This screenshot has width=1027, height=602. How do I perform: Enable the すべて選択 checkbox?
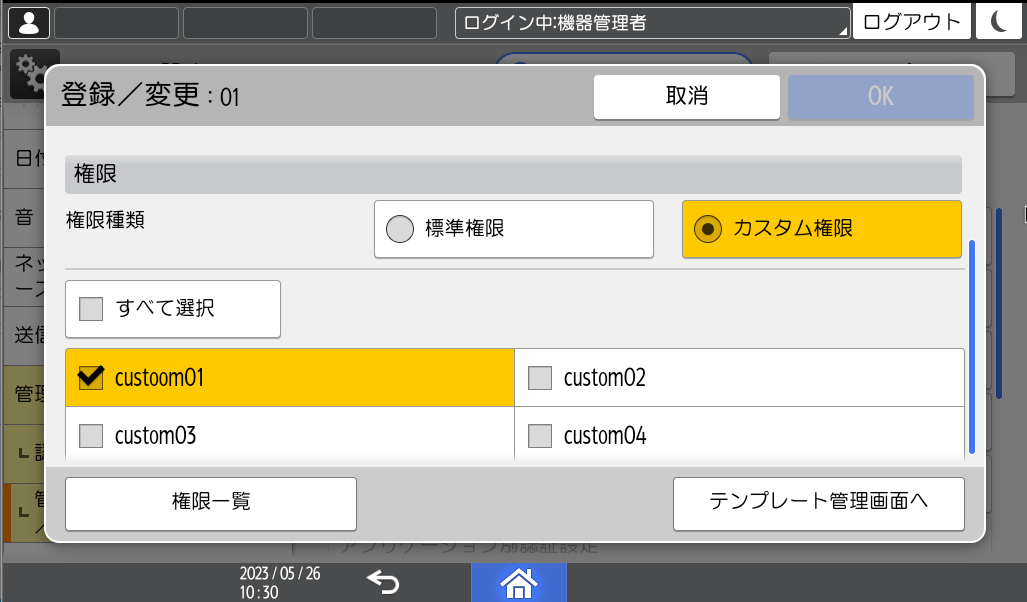pos(172,309)
